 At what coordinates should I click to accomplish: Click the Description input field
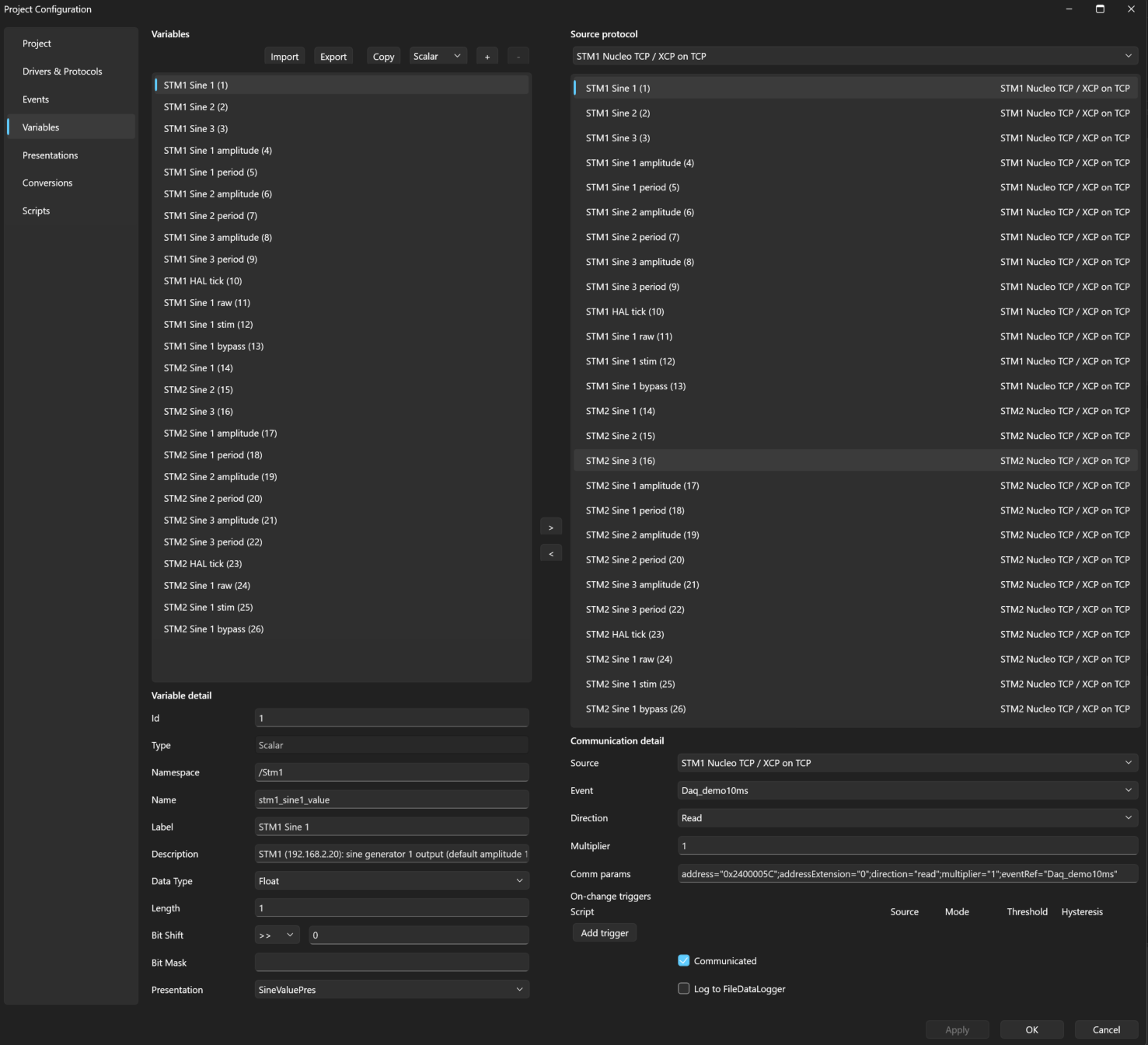click(392, 854)
